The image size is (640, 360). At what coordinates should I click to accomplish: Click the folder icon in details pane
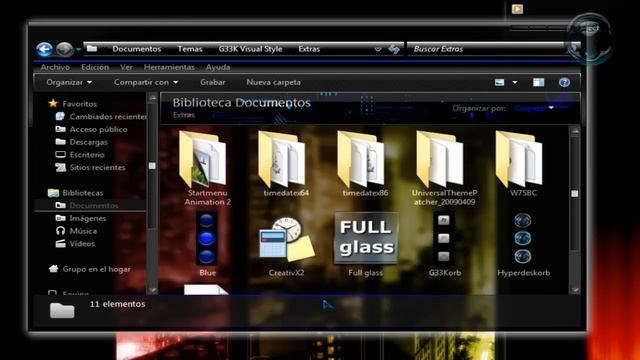(62, 310)
